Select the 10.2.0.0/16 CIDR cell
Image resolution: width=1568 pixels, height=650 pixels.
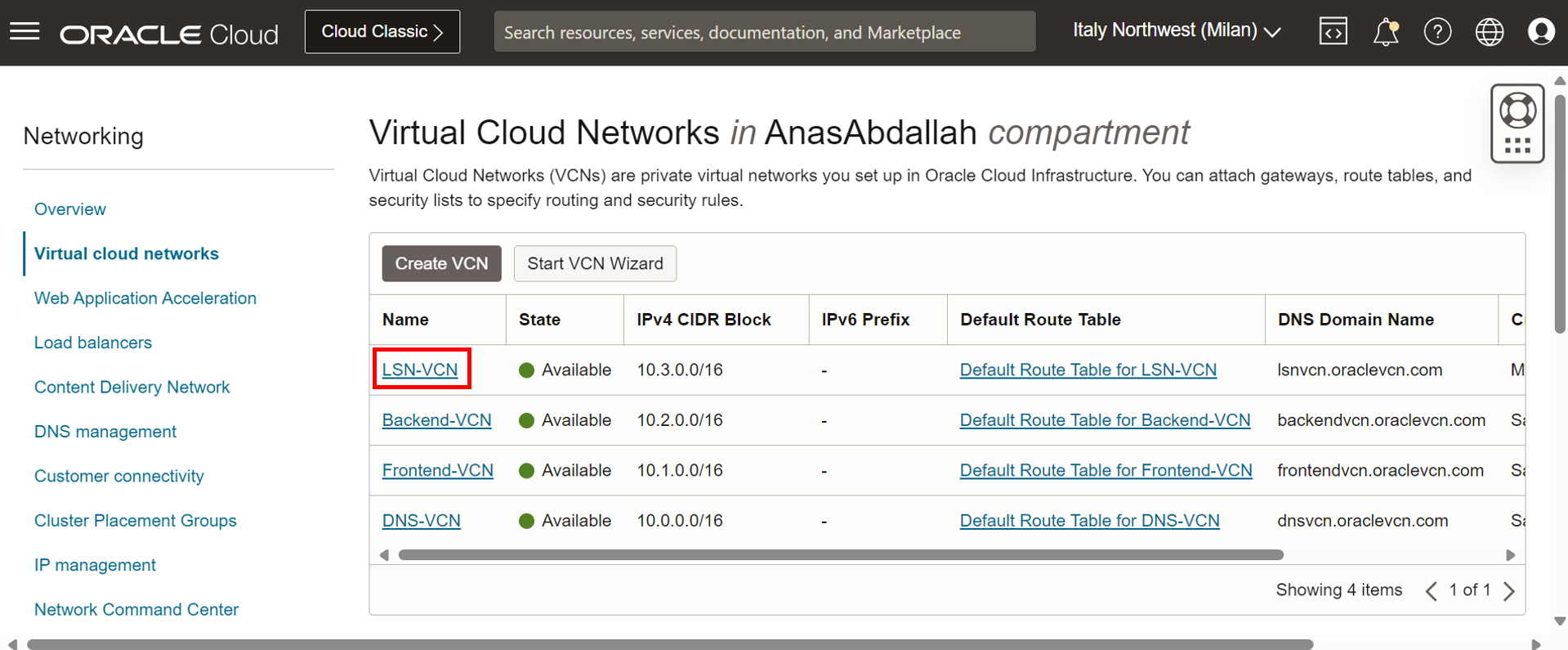click(x=680, y=420)
